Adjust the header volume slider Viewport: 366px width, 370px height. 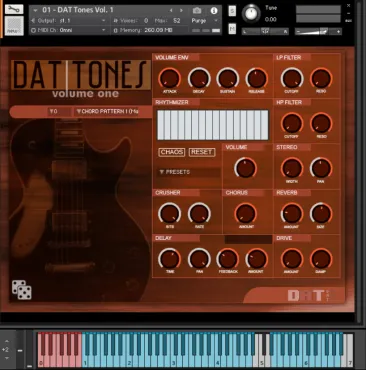[318, 32]
